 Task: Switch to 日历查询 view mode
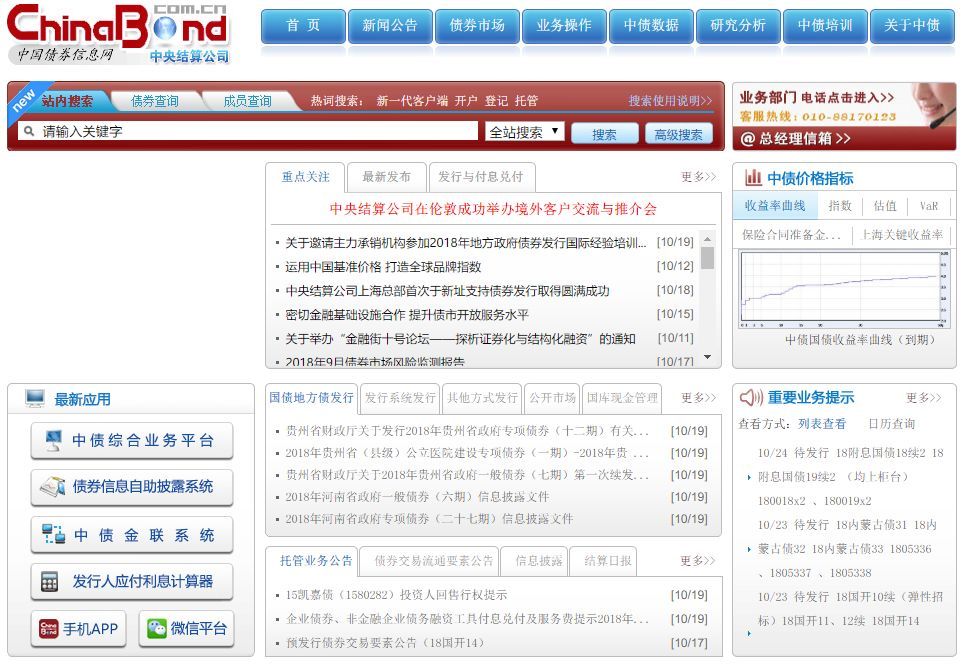tap(891, 424)
